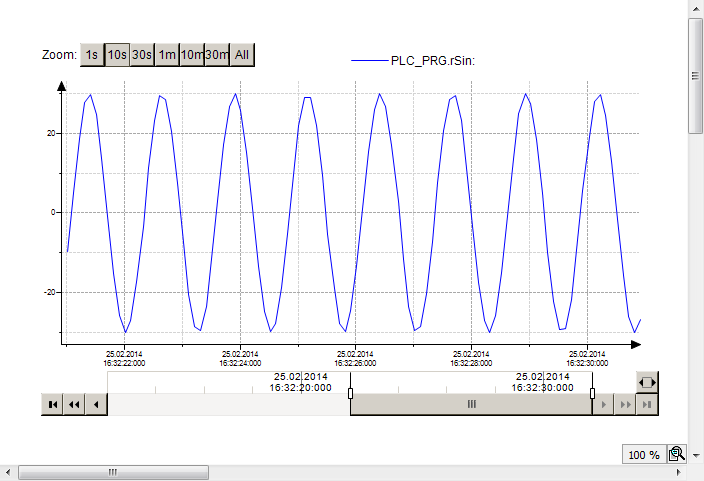Step forward with the single right arrow

605,404
